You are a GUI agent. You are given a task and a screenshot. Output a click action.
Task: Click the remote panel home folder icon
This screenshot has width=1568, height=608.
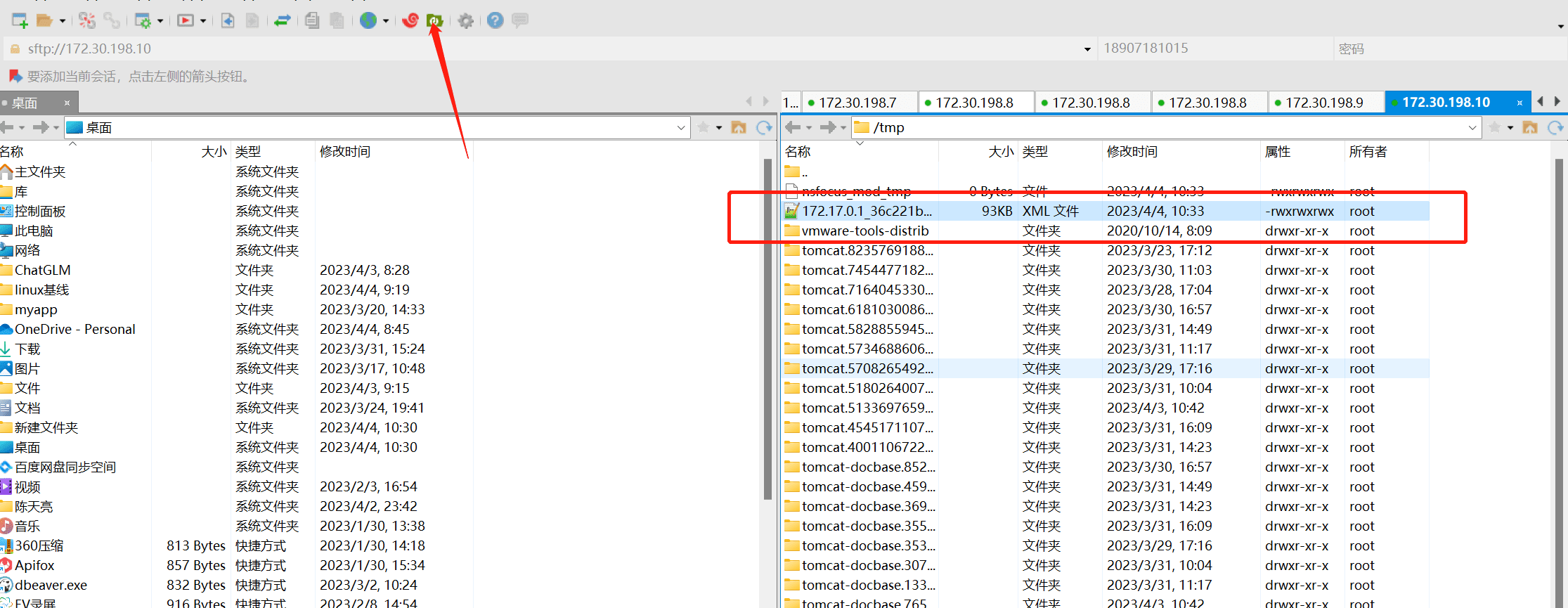tap(1530, 127)
